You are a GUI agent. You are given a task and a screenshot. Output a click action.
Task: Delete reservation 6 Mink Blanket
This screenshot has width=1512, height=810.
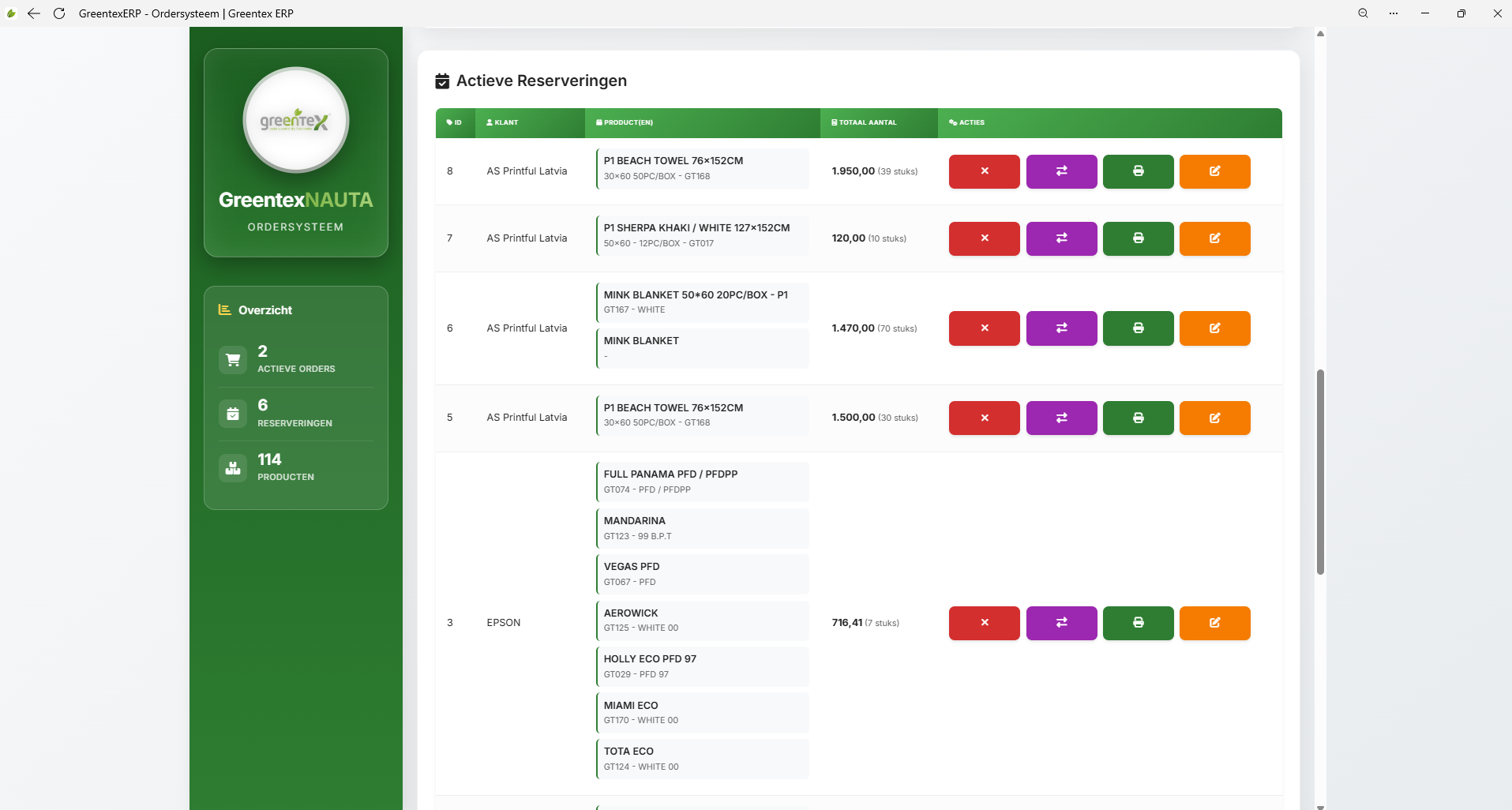[984, 328]
